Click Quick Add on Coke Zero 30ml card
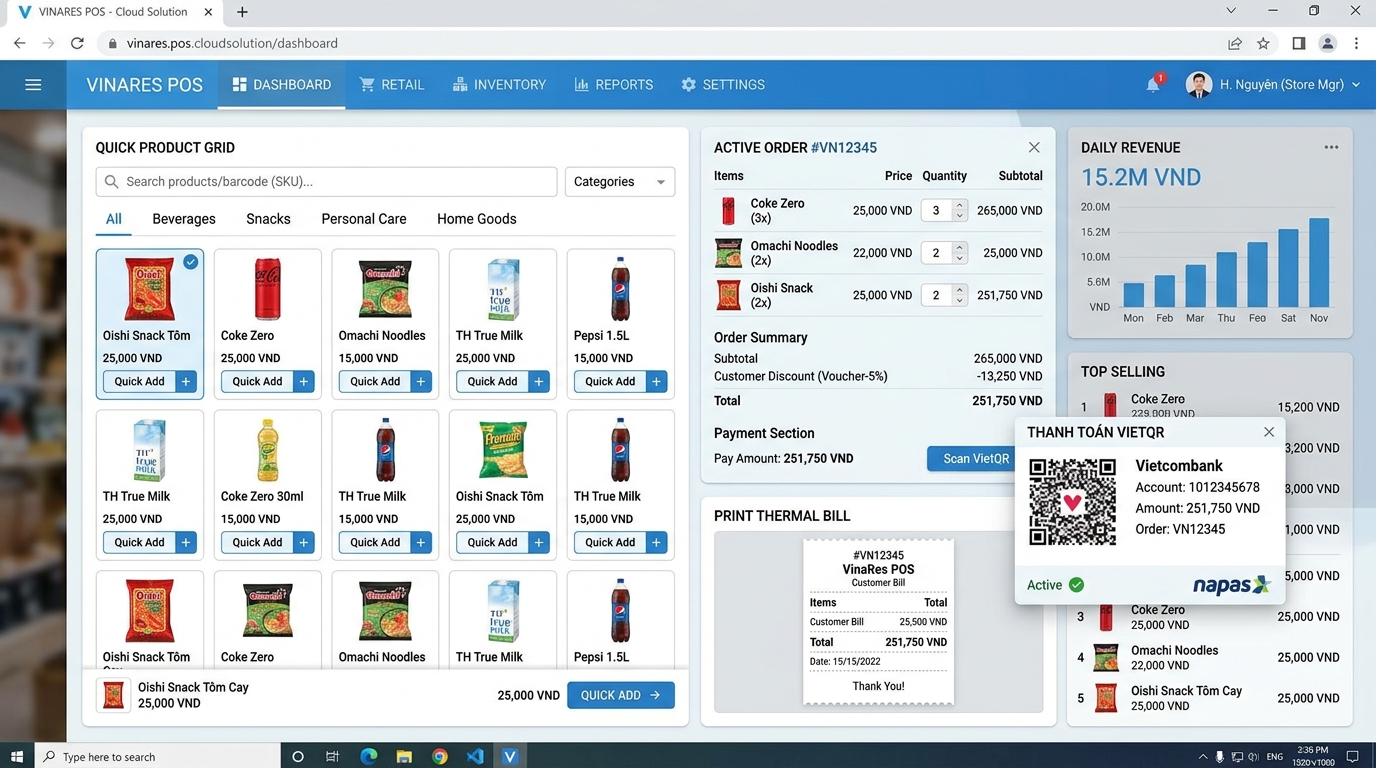Screen dimensions: 1376x768 tap(257, 542)
